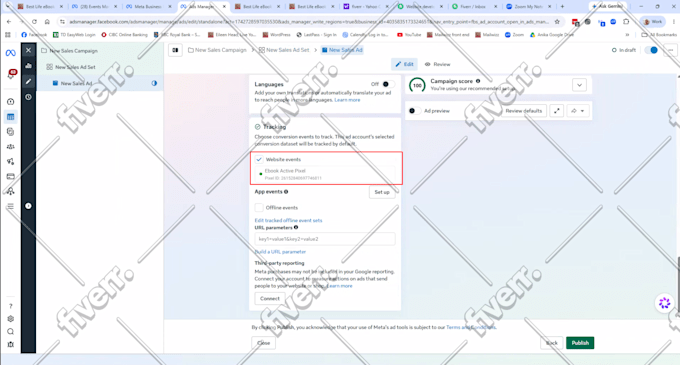Toggle side panel layout icon near breadcrumb
Image resolution: width=680 pixels, height=365 pixels.
click(175, 50)
